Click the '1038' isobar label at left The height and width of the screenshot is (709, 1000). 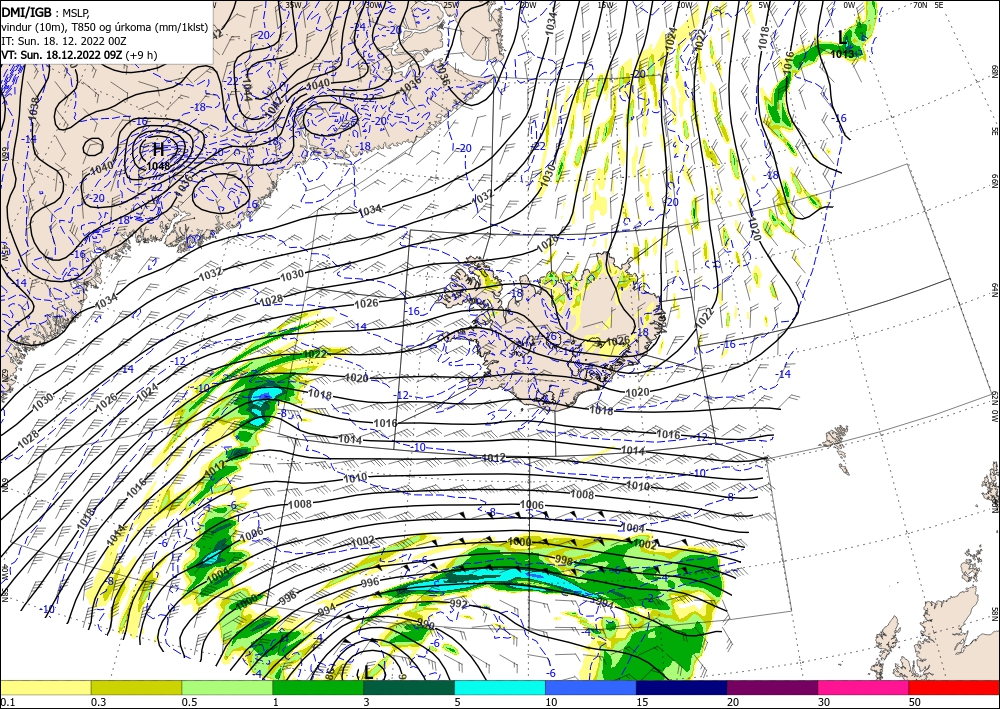[x=34, y=108]
